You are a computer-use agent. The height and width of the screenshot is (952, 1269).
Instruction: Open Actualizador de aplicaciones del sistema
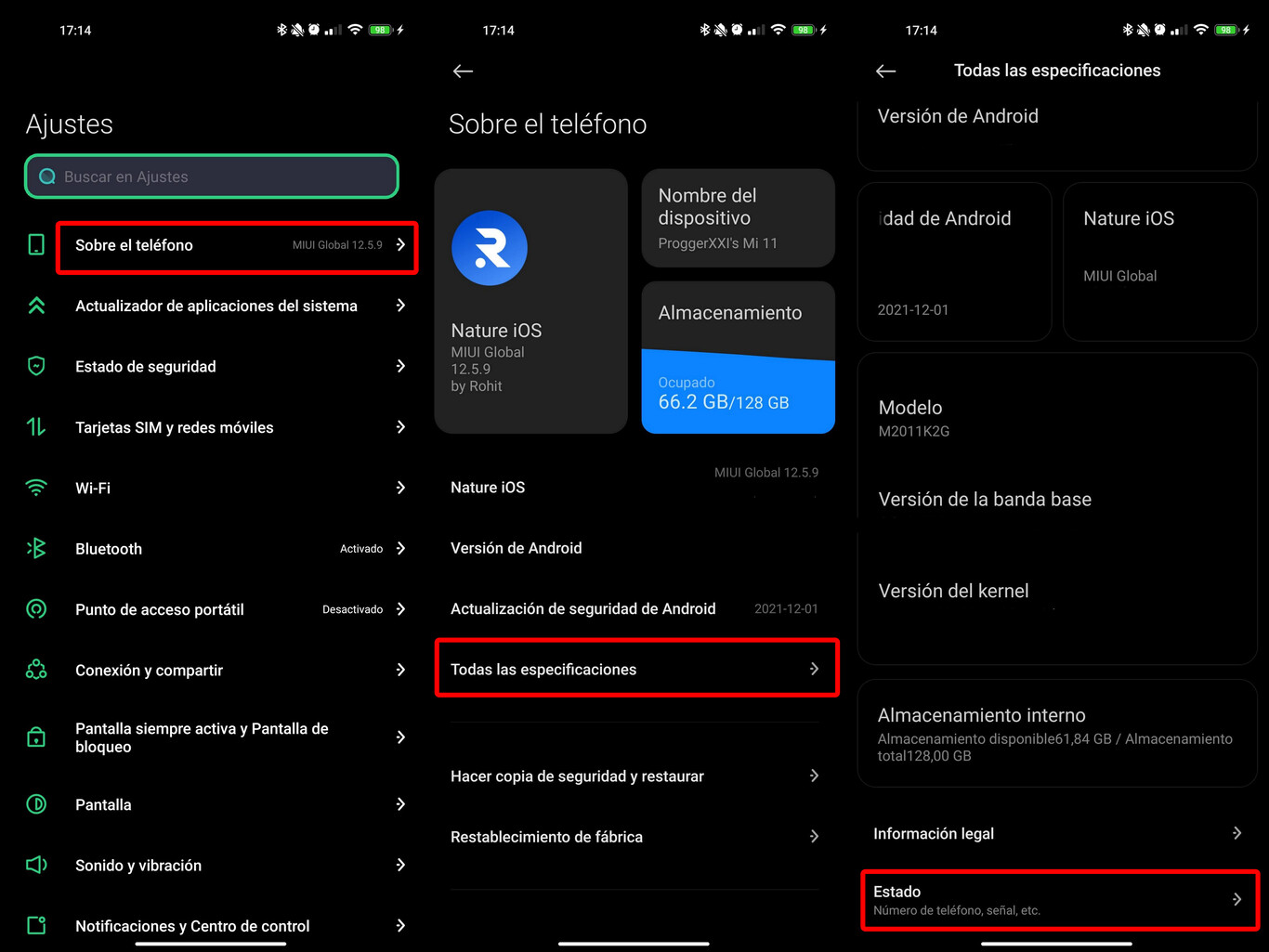pos(216,306)
